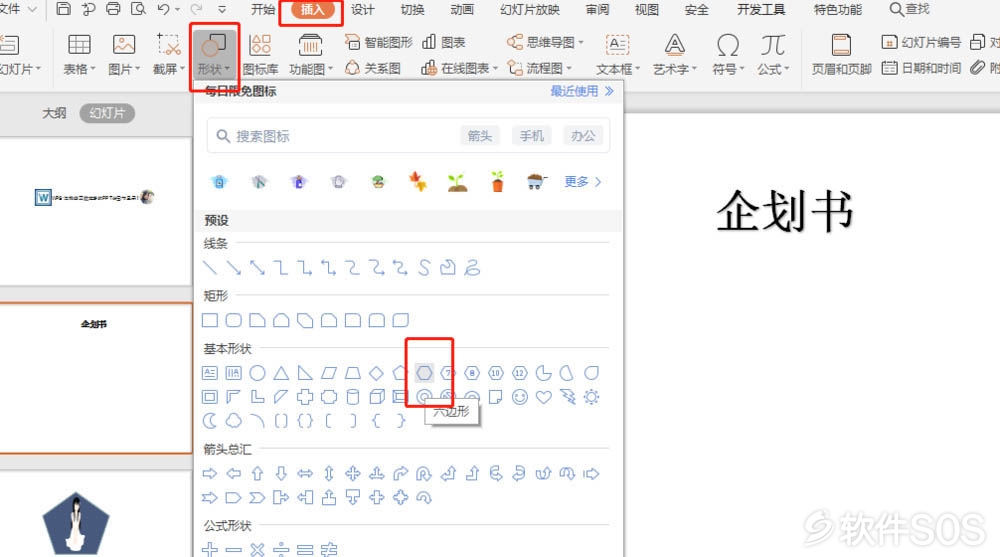Switch to the 插入 ribbon tab
The image size is (1000, 557).
point(312,10)
